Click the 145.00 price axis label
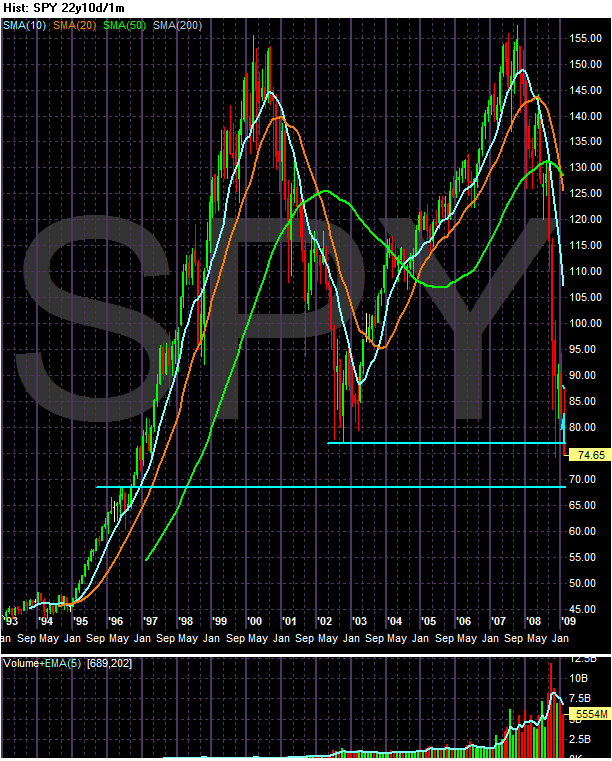This screenshot has height=761, width=612. pos(585,90)
